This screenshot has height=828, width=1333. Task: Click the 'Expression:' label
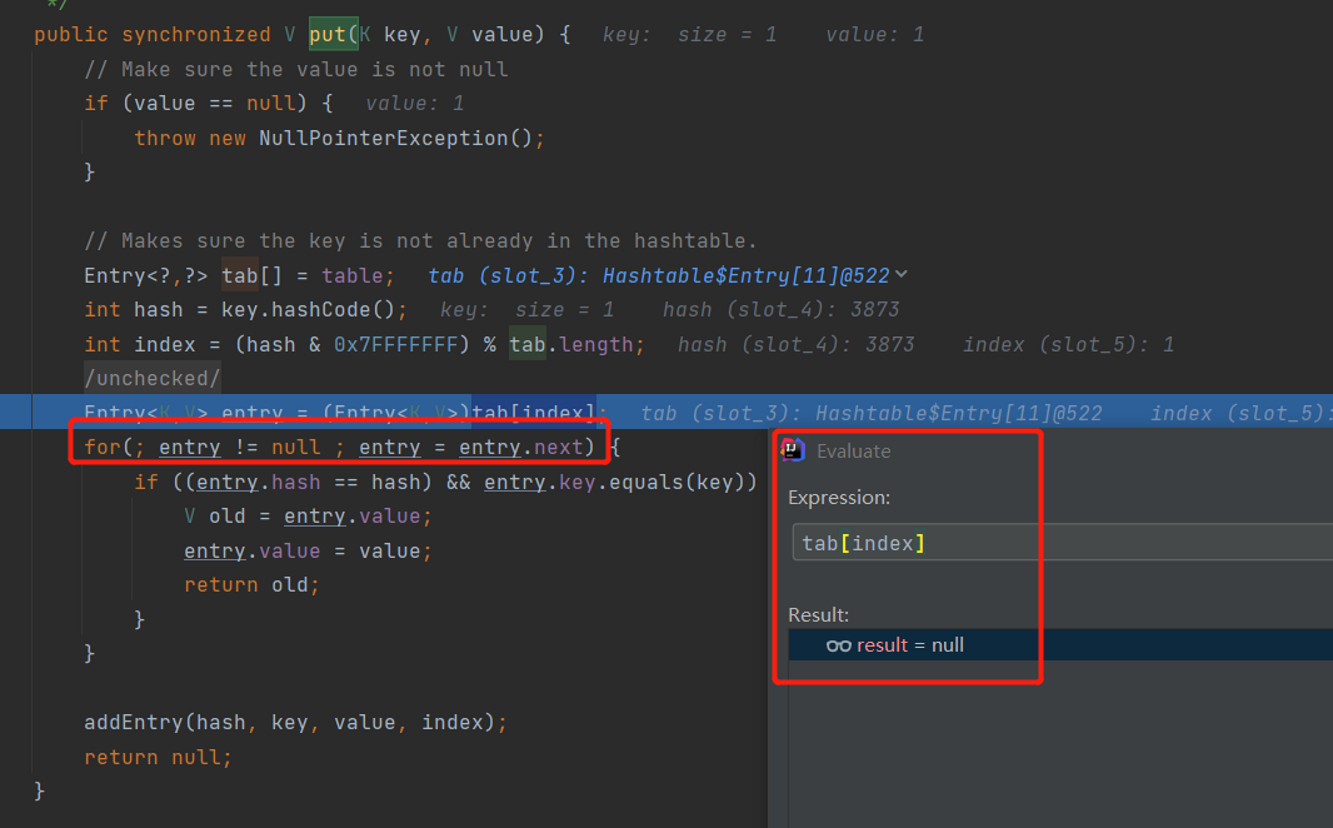[x=839, y=497]
